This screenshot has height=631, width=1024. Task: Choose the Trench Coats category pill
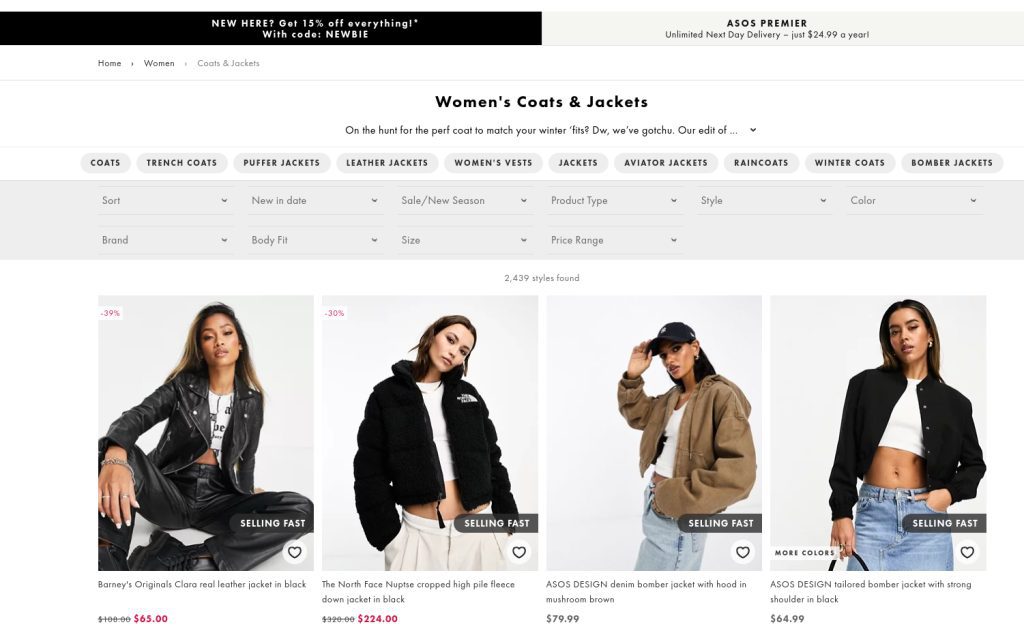coord(182,163)
